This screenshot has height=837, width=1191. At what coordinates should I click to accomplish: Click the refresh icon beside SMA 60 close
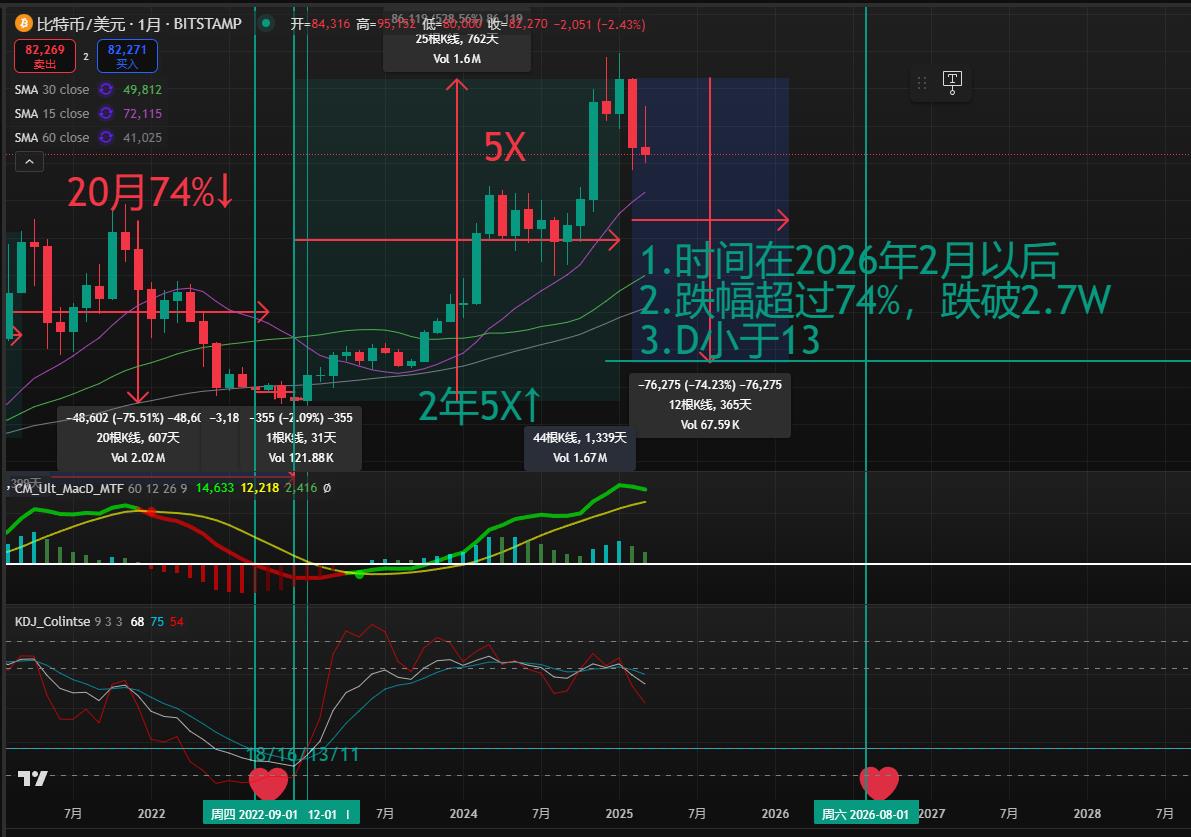[106, 137]
